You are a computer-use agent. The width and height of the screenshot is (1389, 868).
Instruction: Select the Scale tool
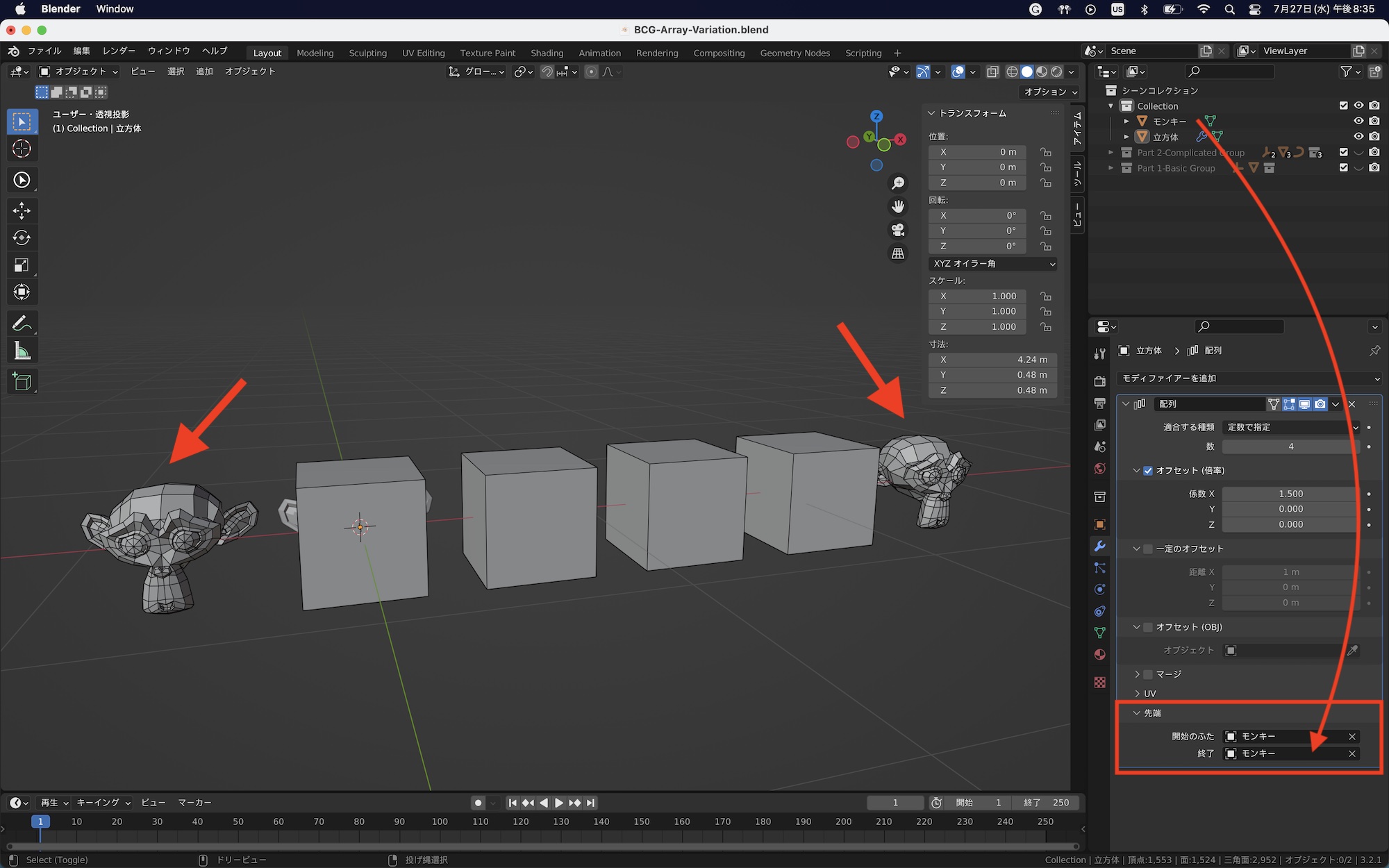pyautogui.click(x=22, y=265)
